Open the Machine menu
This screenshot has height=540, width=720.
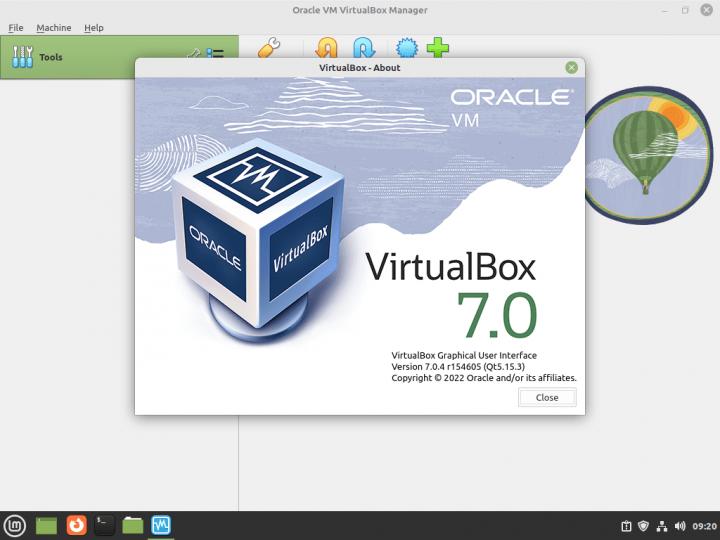[54, 28]
